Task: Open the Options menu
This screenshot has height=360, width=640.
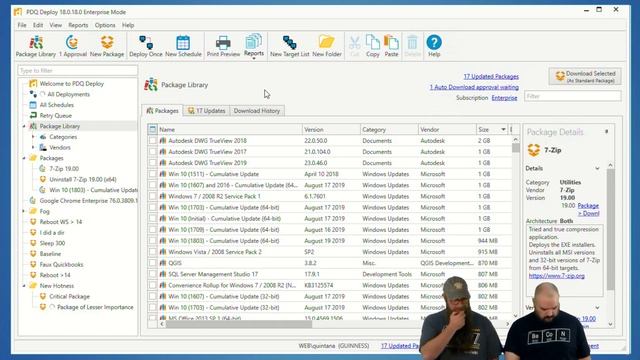Action: [105, 25]
